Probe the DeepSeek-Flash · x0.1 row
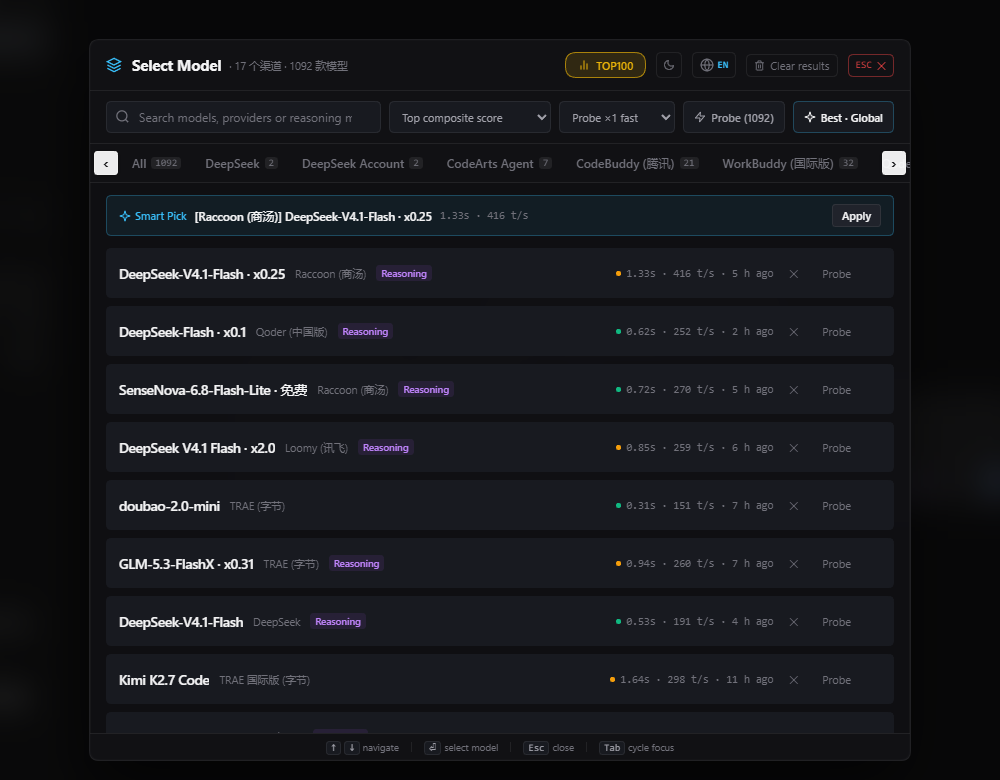Viewport: 1000px width, 780px height. [x=836, y=332]
